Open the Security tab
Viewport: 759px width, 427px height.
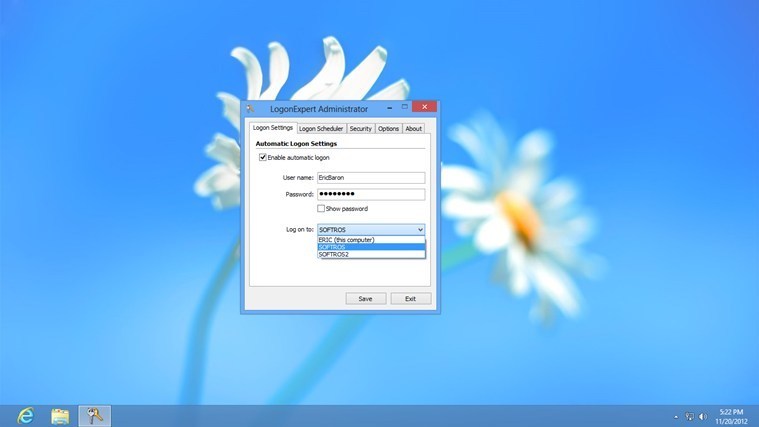point(360,128)
